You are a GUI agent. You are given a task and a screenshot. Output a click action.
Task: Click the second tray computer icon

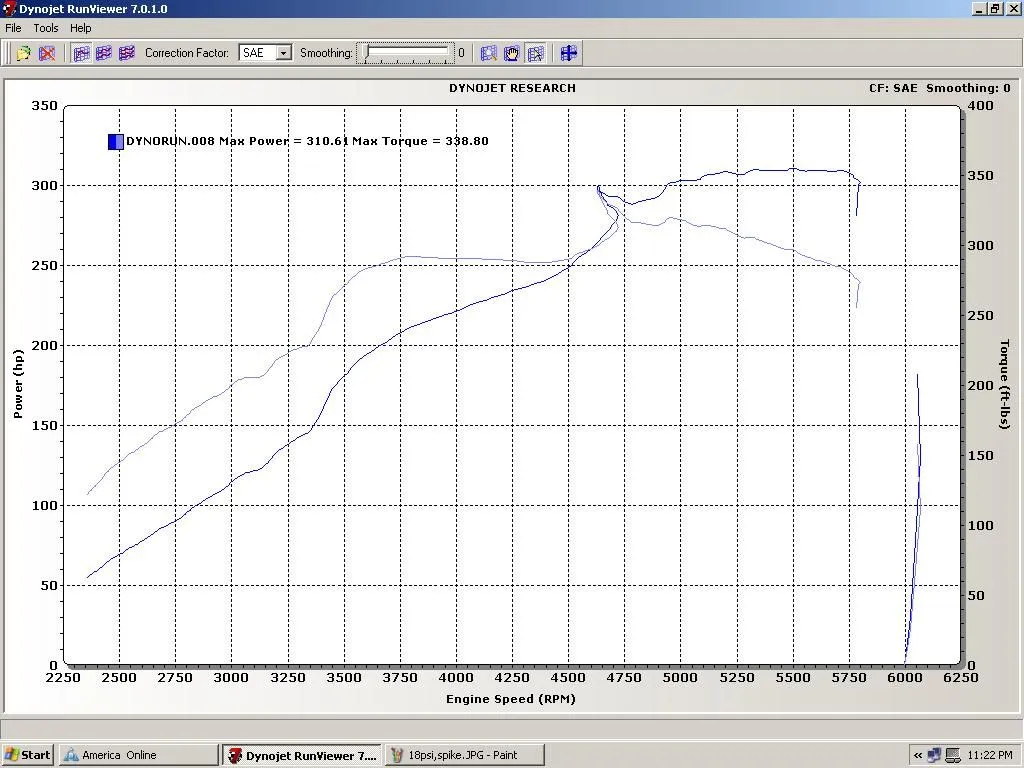pyautogui.click(x=953, y=756)
